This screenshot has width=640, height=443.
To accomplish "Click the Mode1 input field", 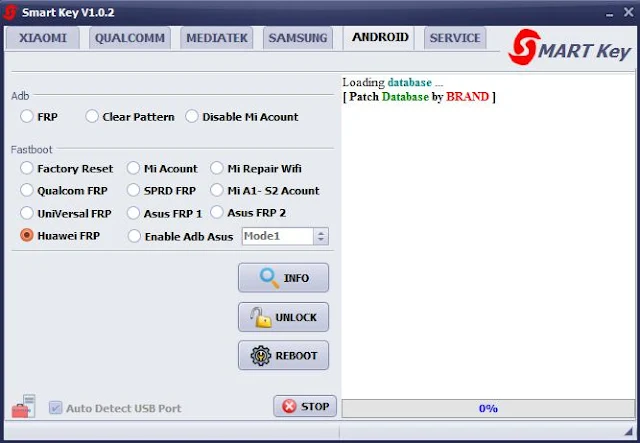I will point(278,236).
